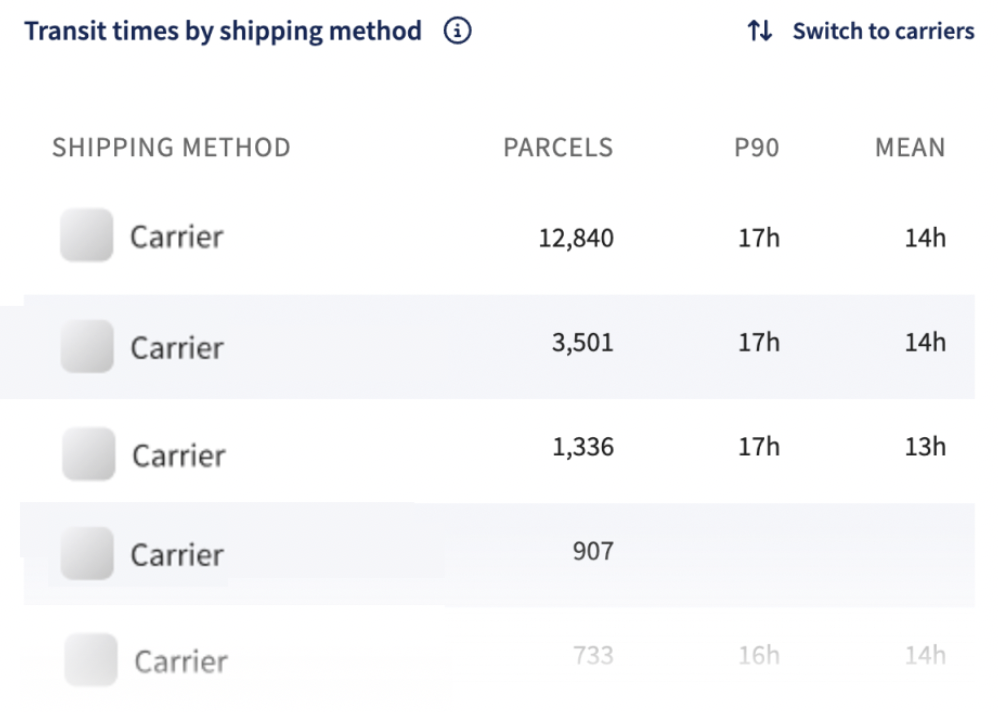The width and height of the screenshot is (998, 712).
Task: Sort by MEAN column header
Action: coord(910,148)
